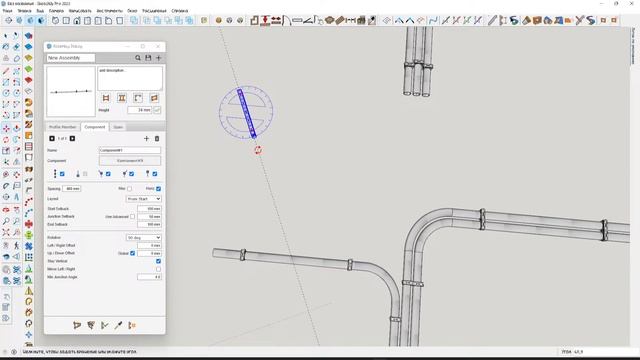Click the second bottom assembly tool icon
Viewport: 640px width, 360px height.
91,325
